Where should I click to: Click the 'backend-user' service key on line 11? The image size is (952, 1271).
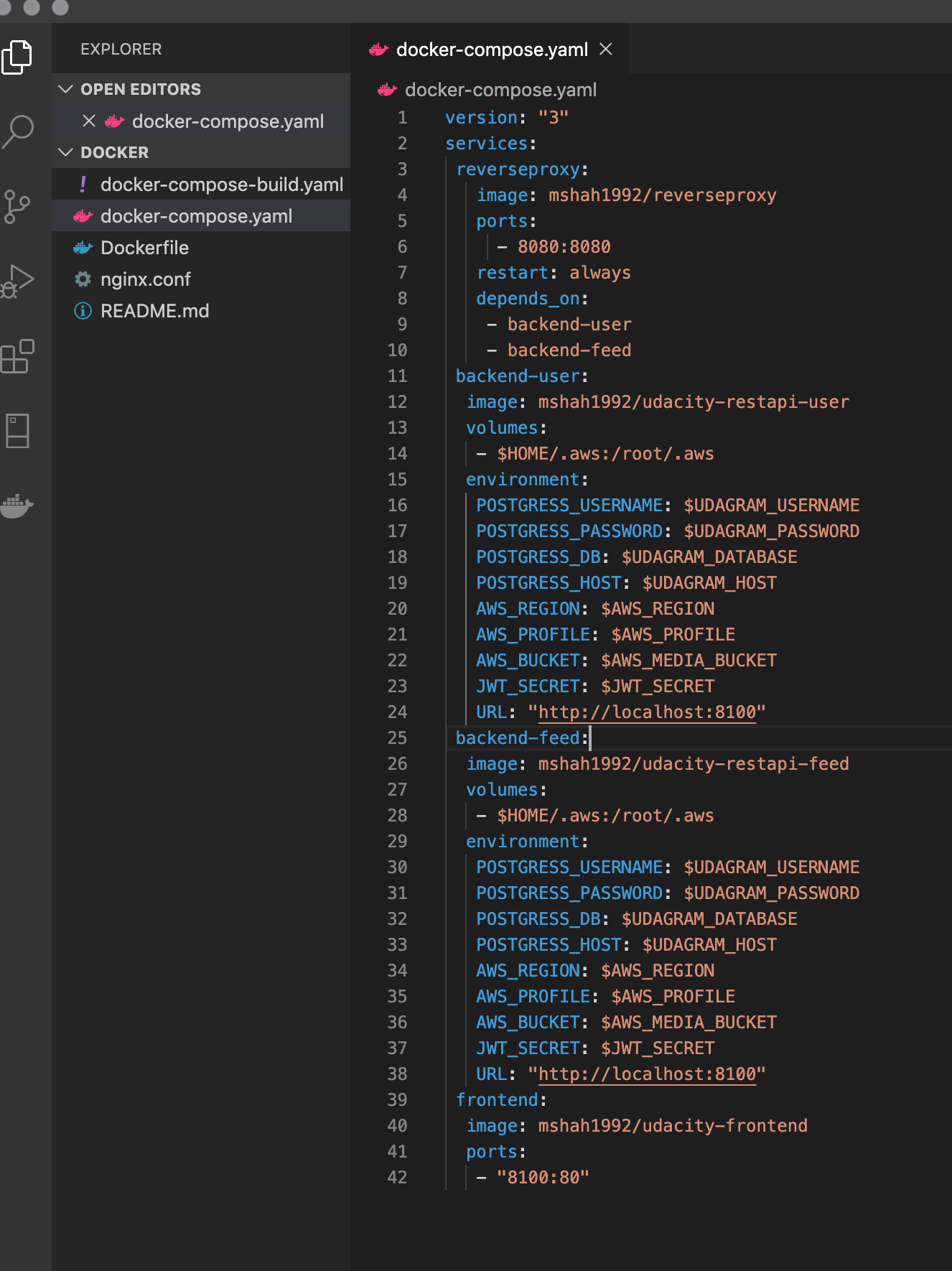pyautogui.click(x=518, y=376)
